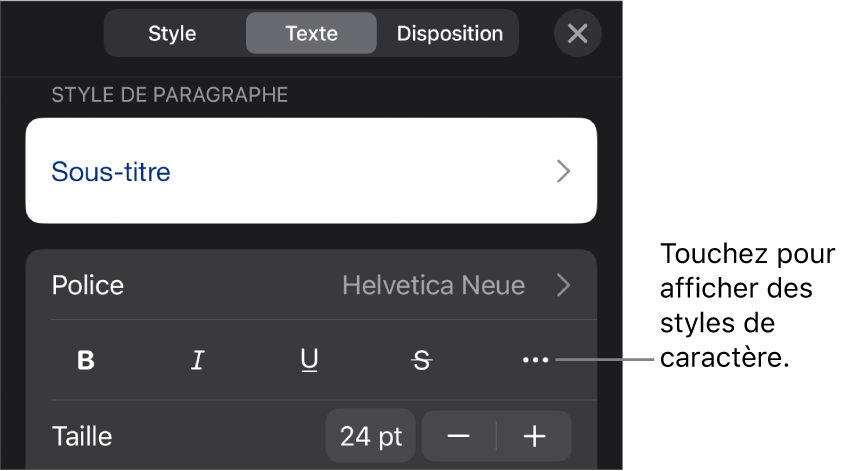The image size is (846, 471).
Task: Click the Police row label
Action: (x=88, y=285)
